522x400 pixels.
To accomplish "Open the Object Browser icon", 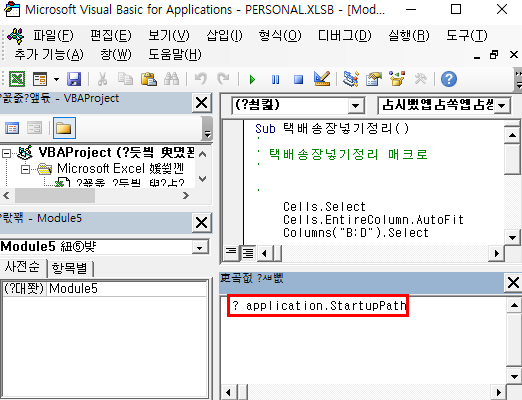I will [397, 79].
